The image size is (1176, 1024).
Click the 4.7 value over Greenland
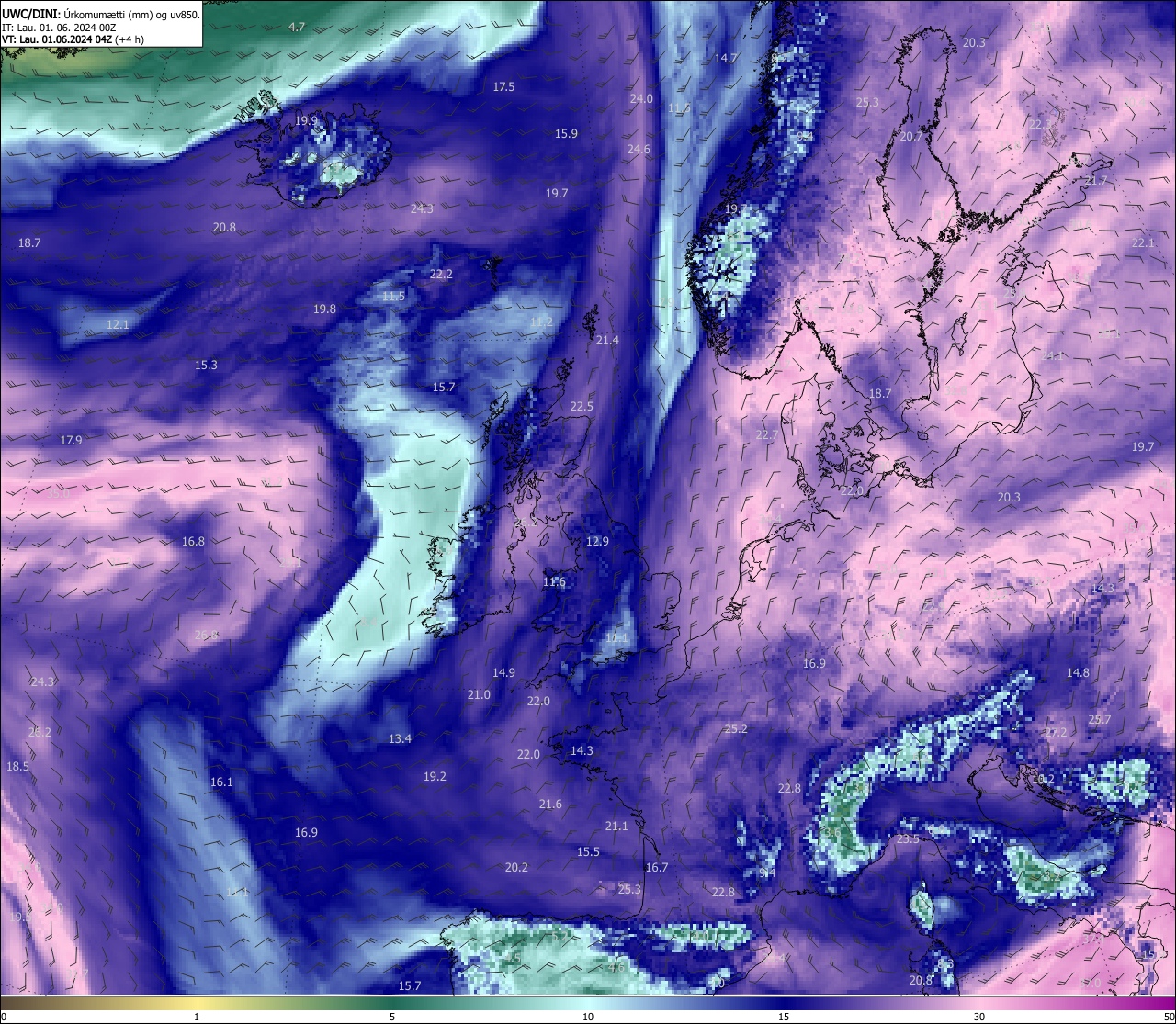point(297,28)
